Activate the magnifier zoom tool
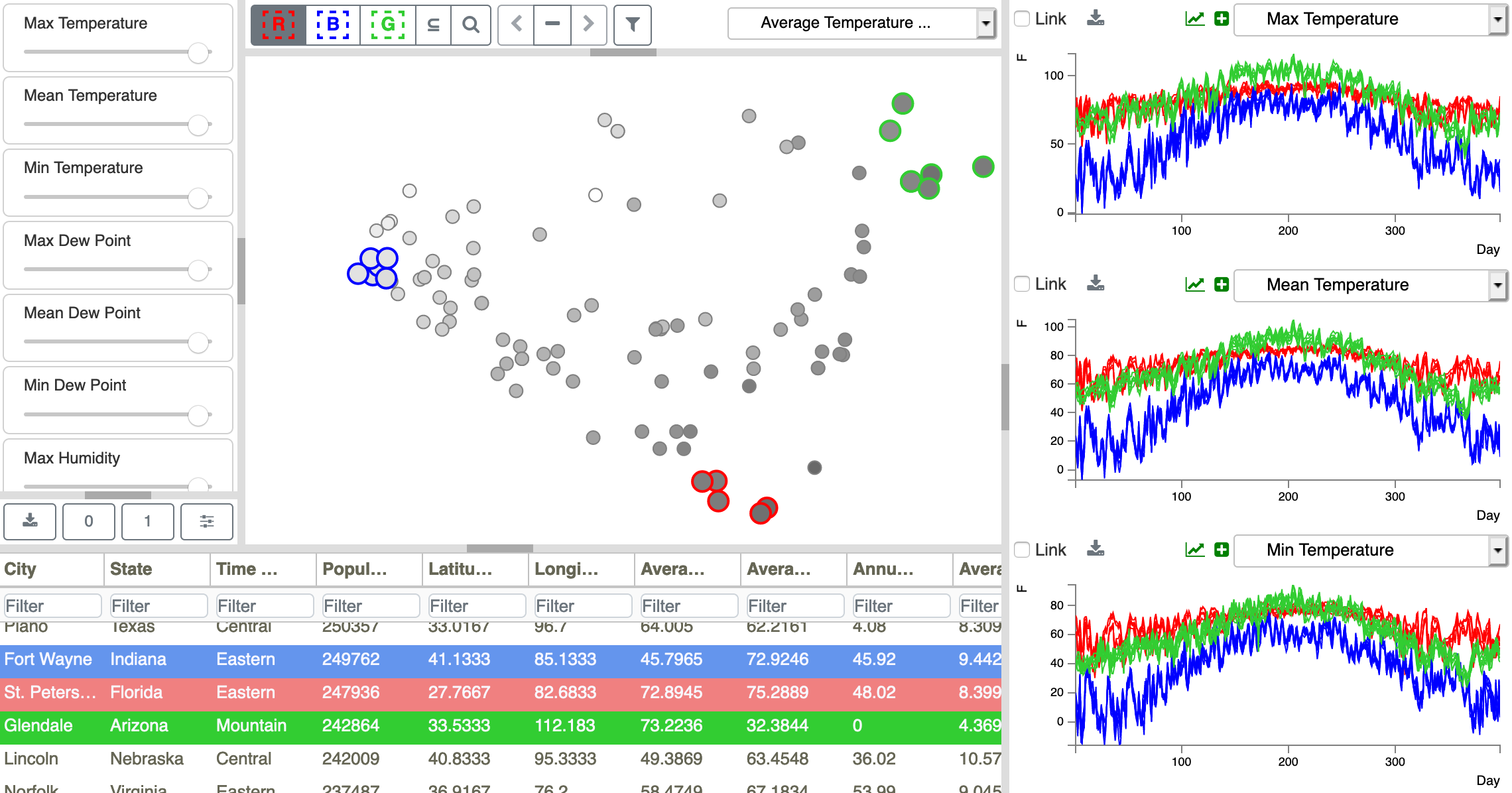Viewport: 1512px width, 793px height. click(x=471, y=25)
